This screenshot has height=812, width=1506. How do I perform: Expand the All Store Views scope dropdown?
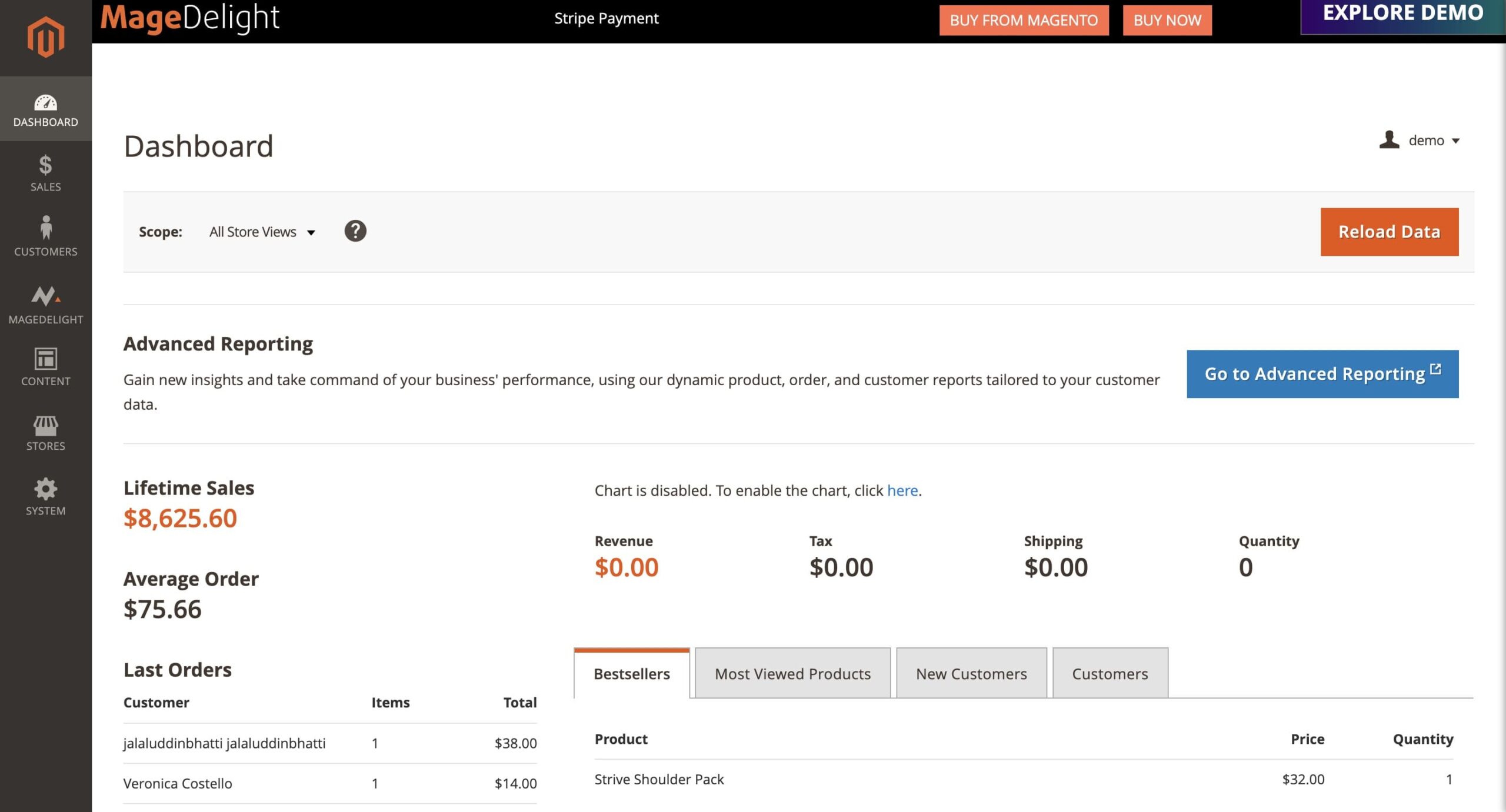pyautogui.click(x=262, y=232)
